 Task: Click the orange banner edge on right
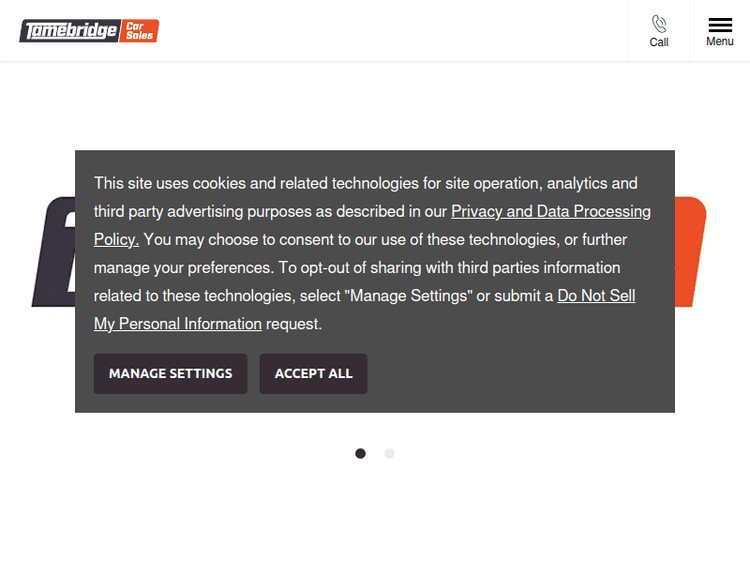[691, 250]
